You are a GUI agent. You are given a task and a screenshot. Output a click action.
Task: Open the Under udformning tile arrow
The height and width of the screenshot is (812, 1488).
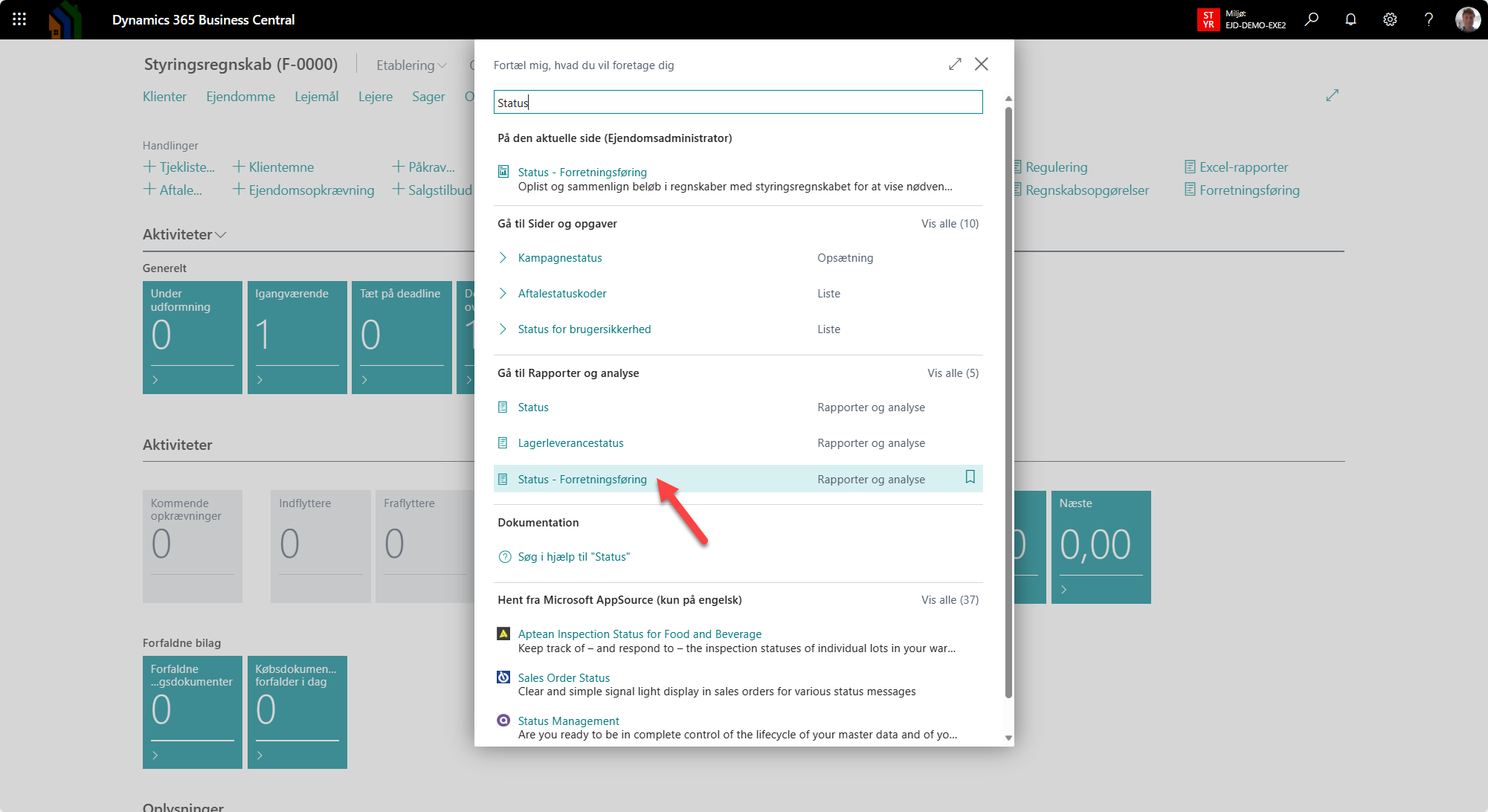(x=155, y=380)
